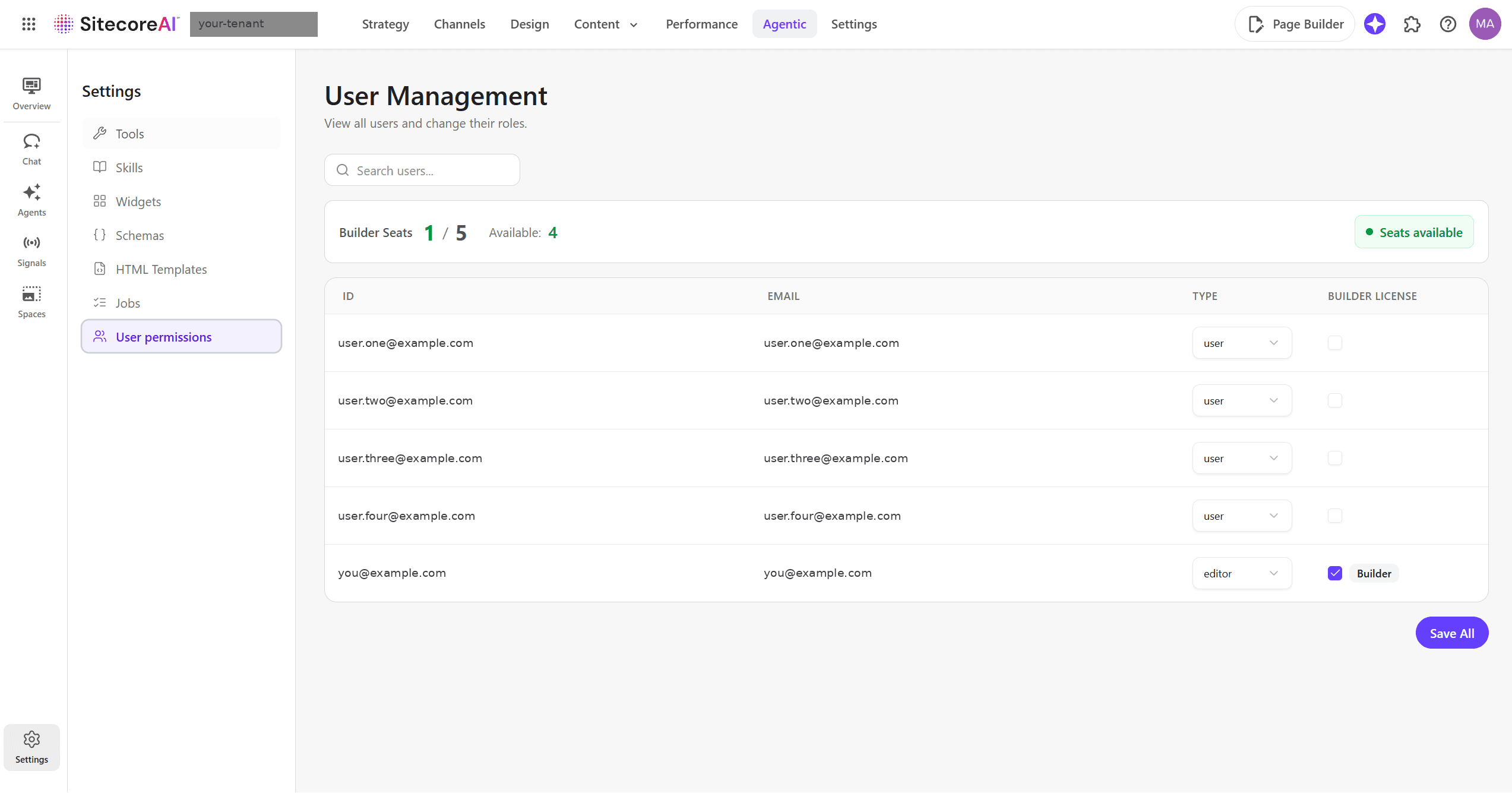Click the purple AI sparkle icon
This screenshot has width=1512, height=793.
[1374, 24]
